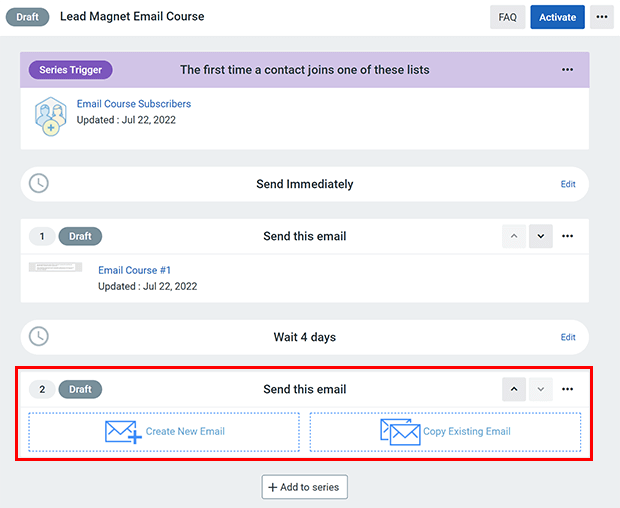Open the Email Course #1 link
This screenshot has height=508, width=620.
coord(134,270)
